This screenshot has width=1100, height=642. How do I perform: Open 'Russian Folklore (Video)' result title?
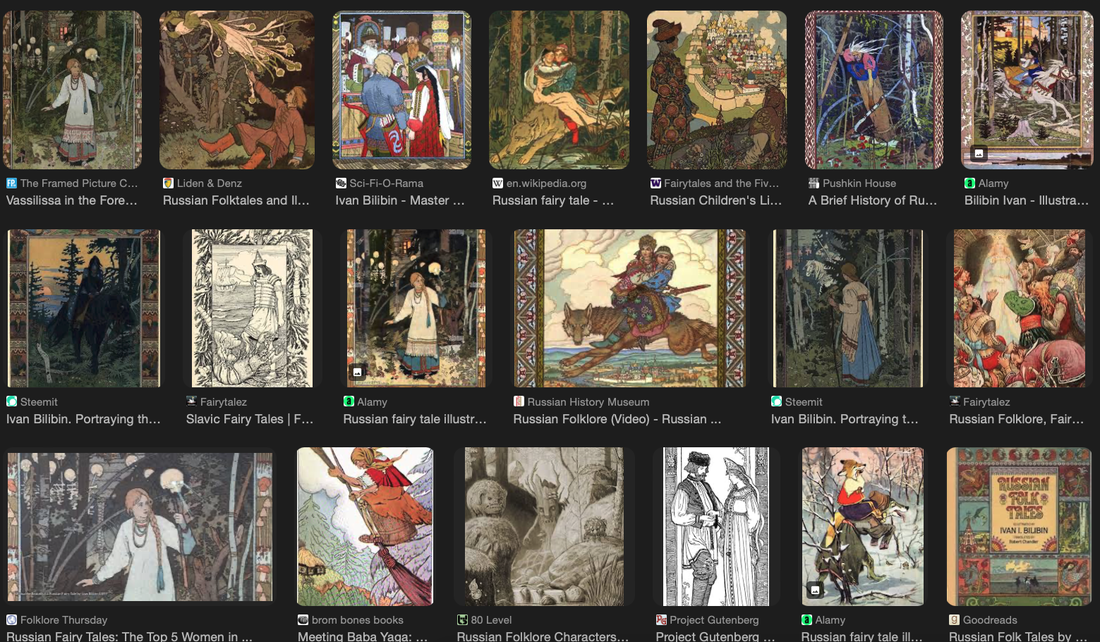click(x=617, y=420)
